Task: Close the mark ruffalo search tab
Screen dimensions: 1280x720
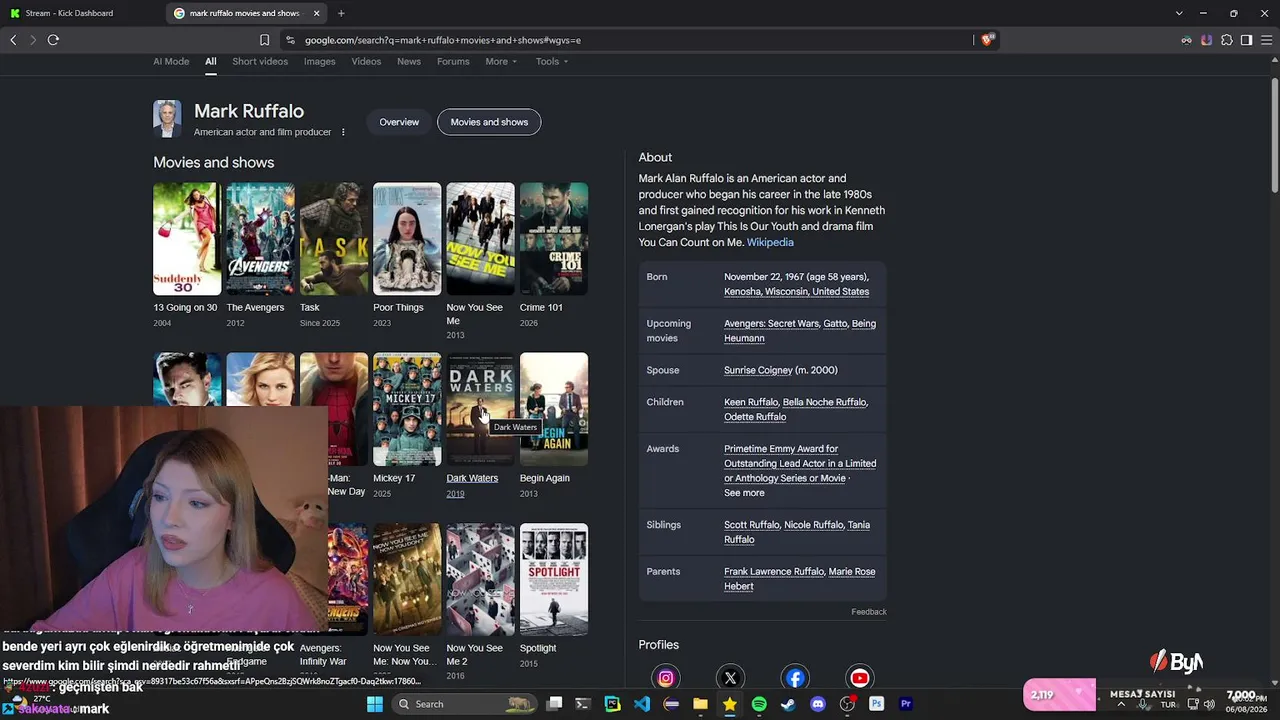Action: (x=317, y=13)
